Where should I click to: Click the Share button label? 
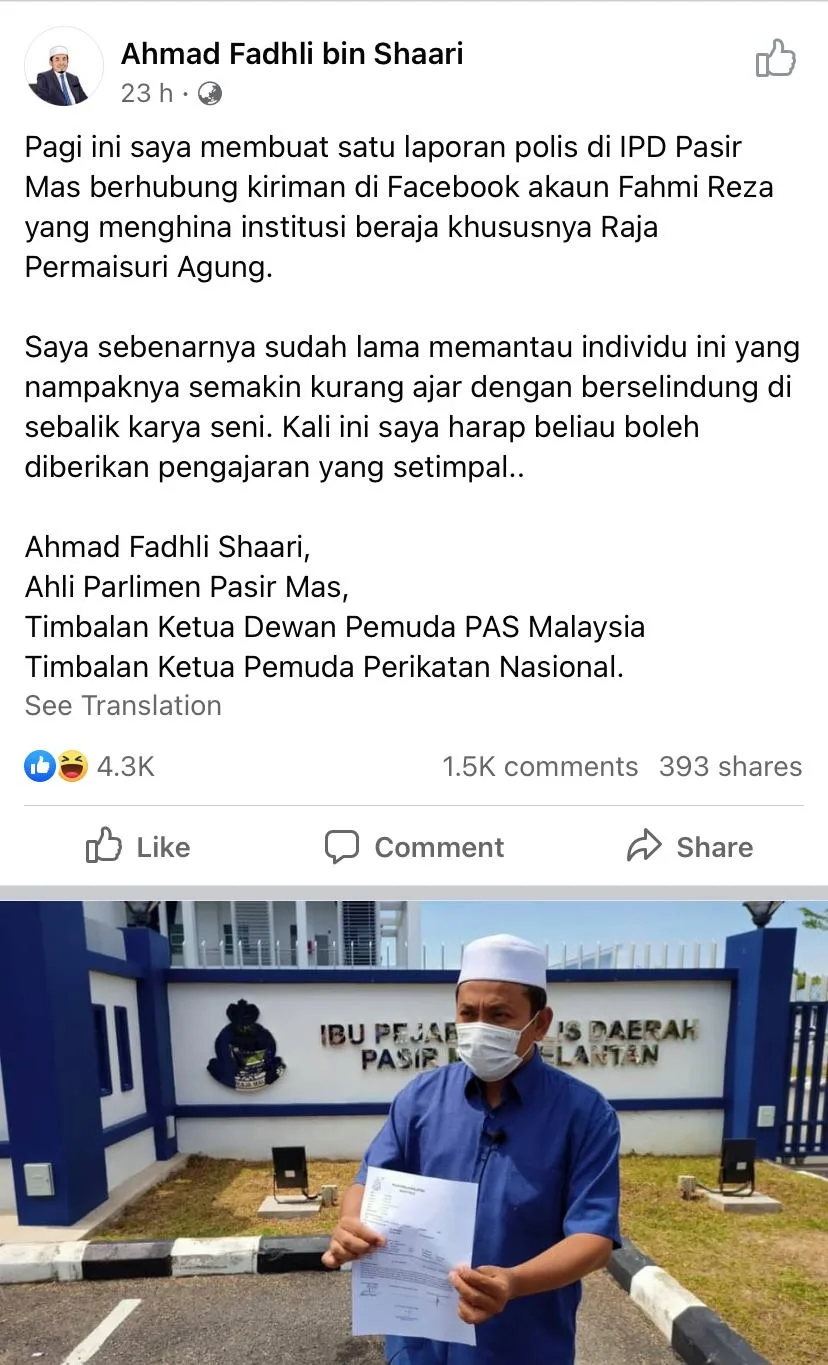715,847
